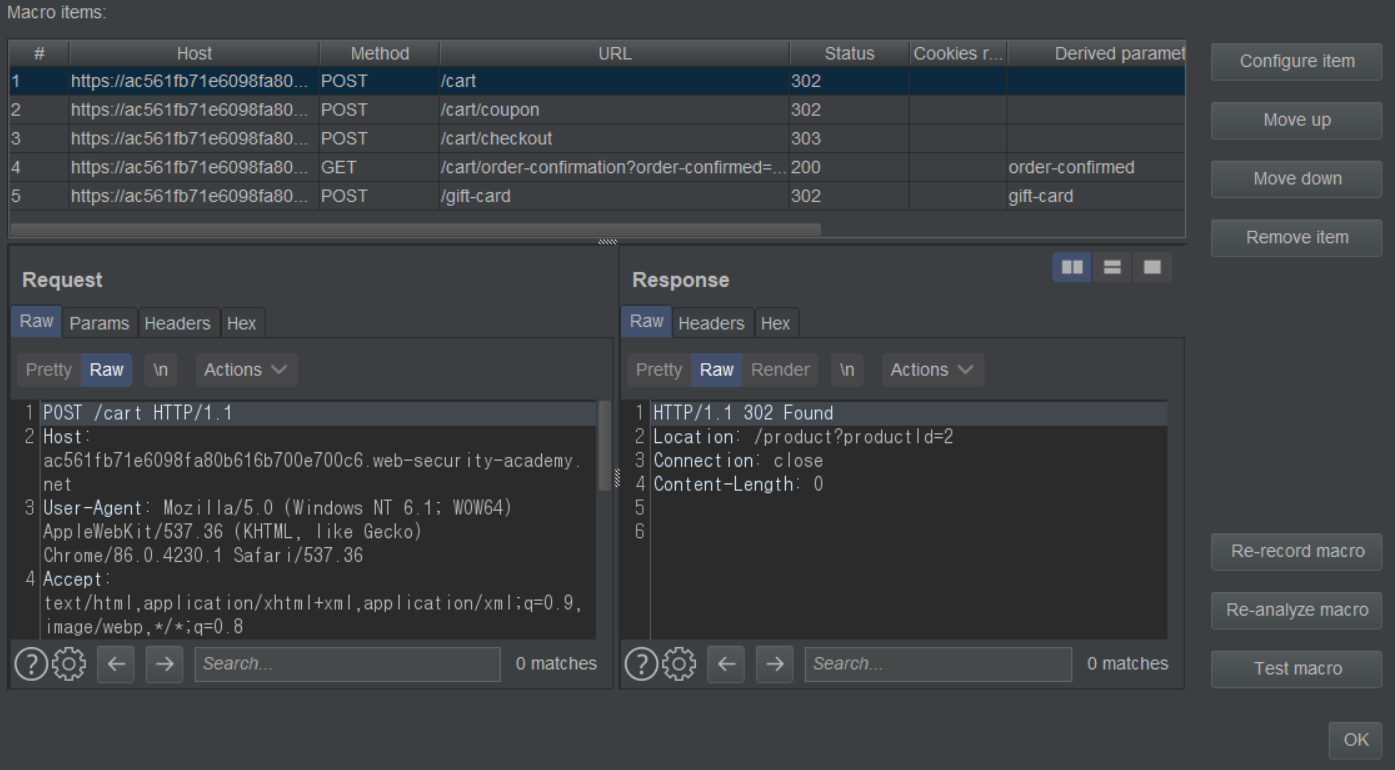1395x770 pixels.
Task: Click the Request next match arrow
Action: click(164, 665)
